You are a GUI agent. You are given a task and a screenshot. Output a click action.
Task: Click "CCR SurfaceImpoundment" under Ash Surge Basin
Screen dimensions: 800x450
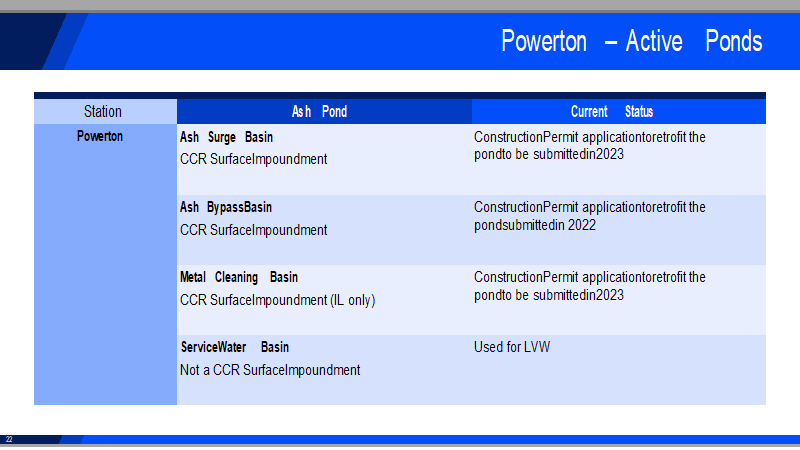[x=253, y=159]
